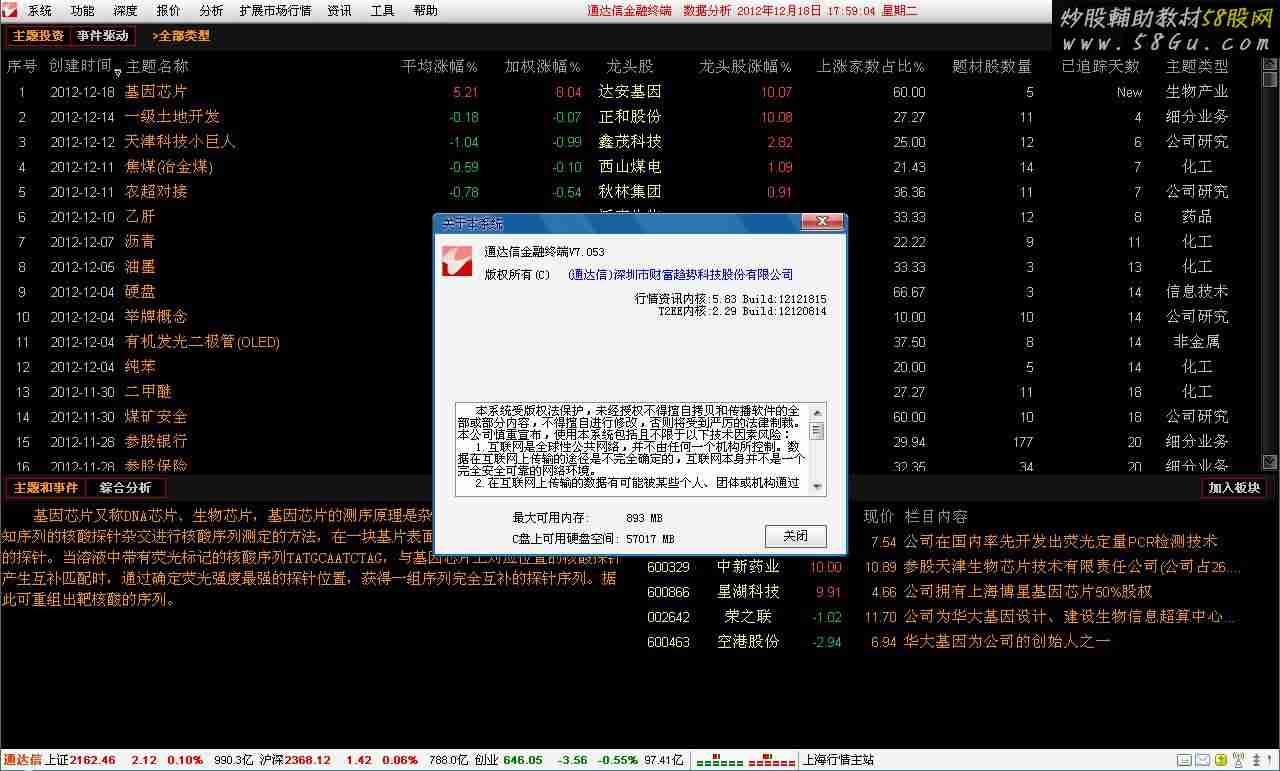1280x771 pixels.
Task: Open the 资讯 menu
Action: pos(339,11)
